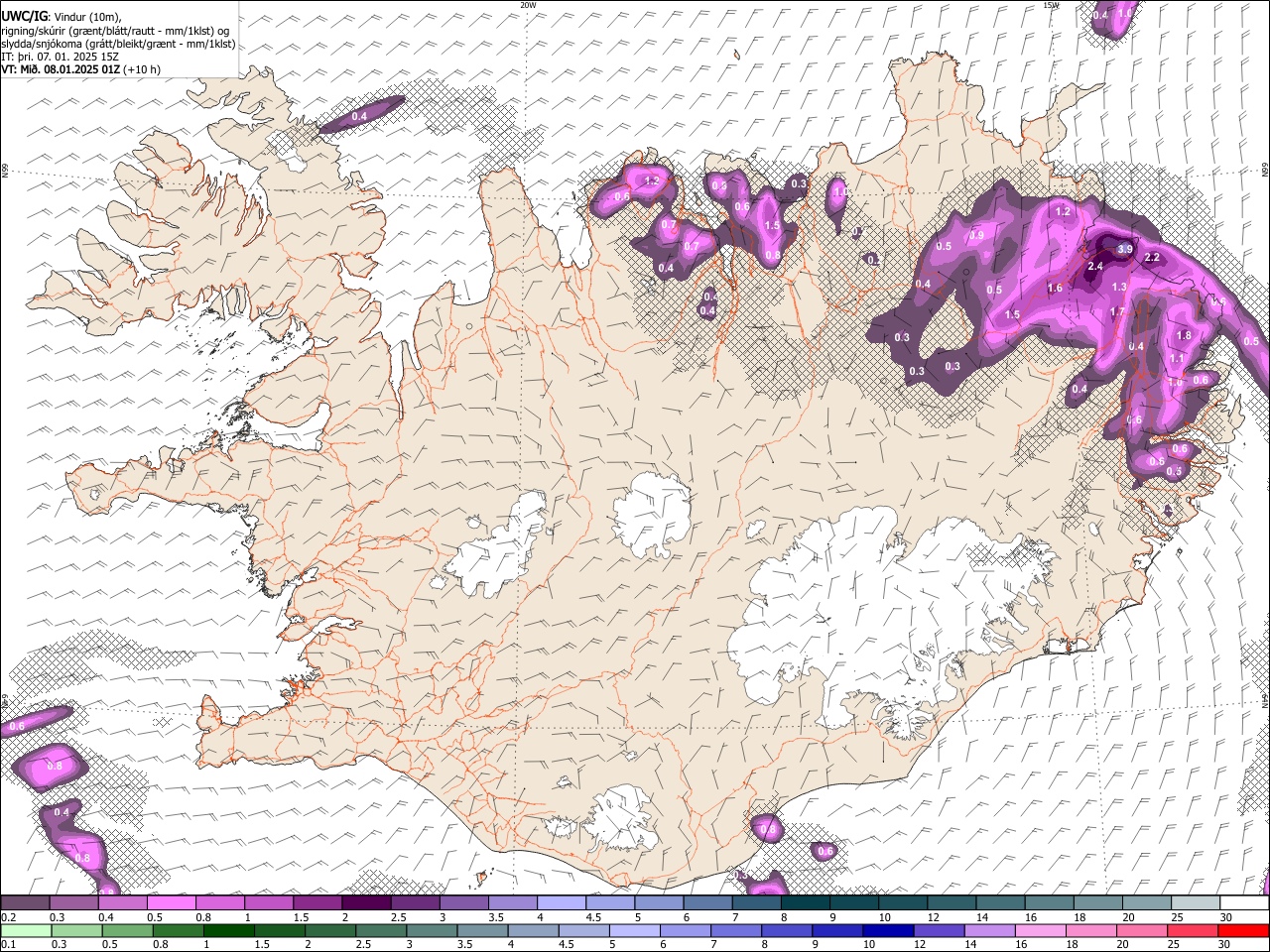Click the 2.2 precipitation value on map
1270x952 pixels.
tap(1152, 257)
